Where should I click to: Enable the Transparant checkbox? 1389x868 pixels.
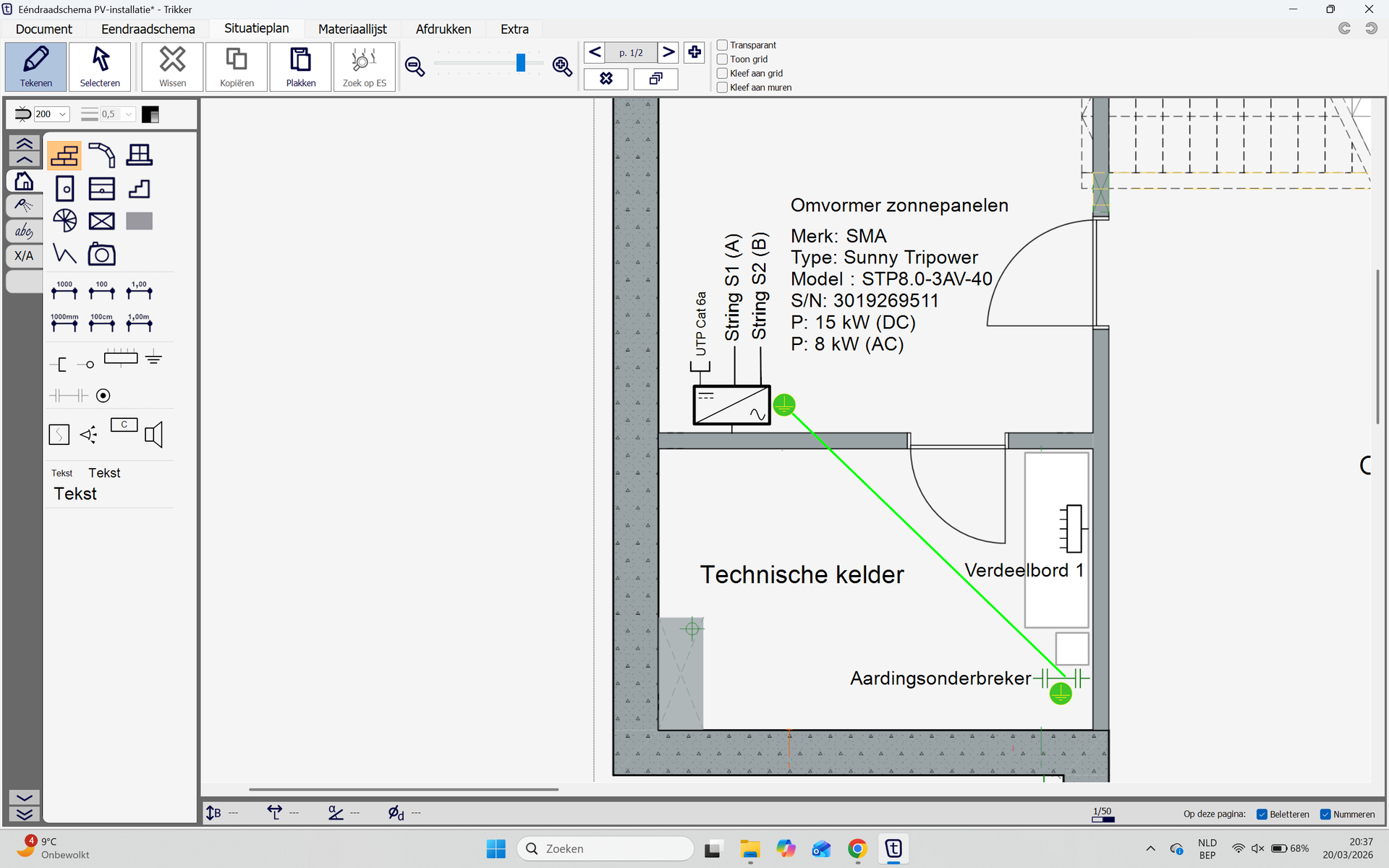[x=722, y=45]
